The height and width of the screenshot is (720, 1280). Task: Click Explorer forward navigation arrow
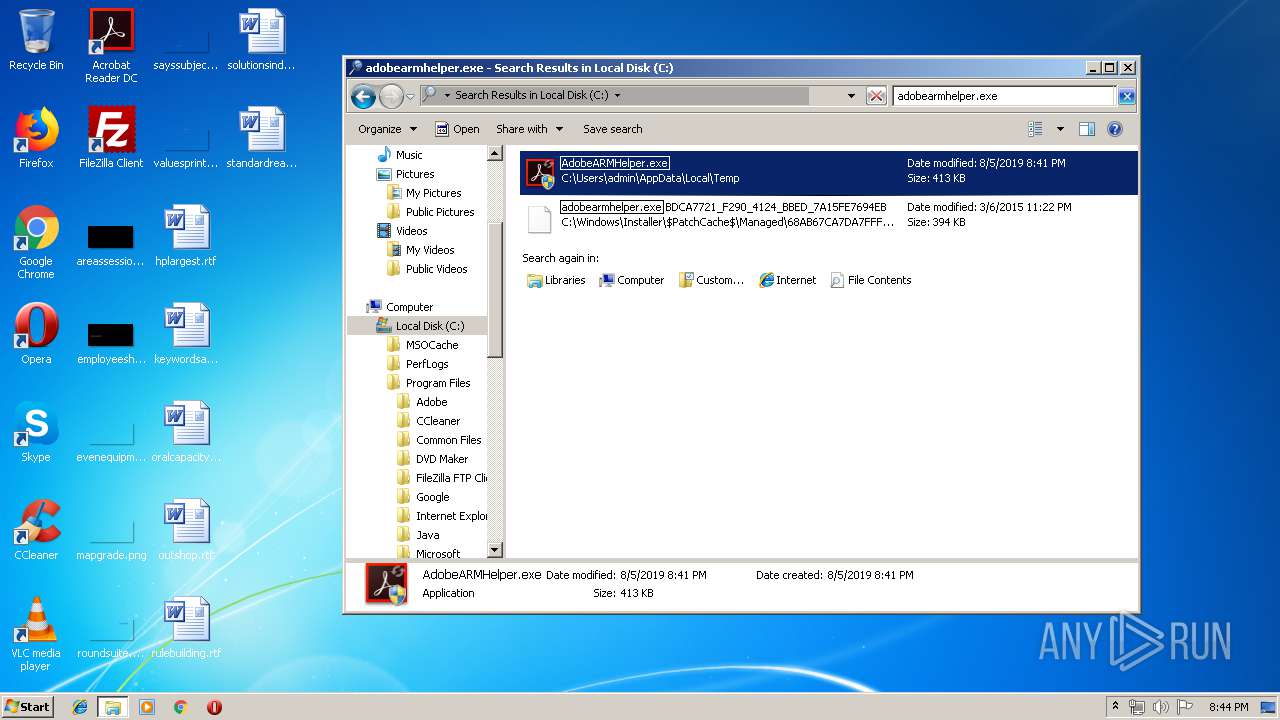coord(391,96)
